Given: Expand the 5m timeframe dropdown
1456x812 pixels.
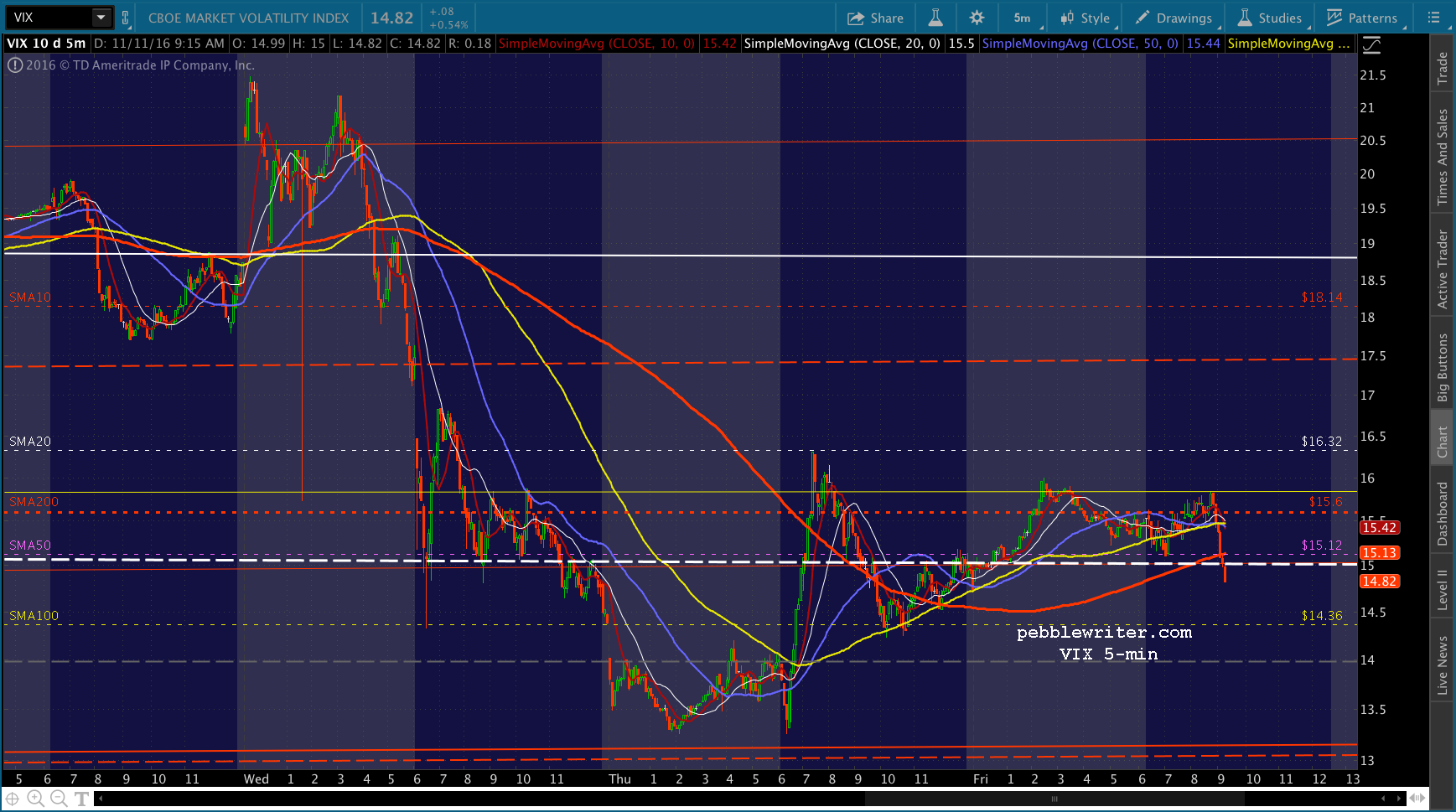Looking at the screenshot, I should (1023, 18).
